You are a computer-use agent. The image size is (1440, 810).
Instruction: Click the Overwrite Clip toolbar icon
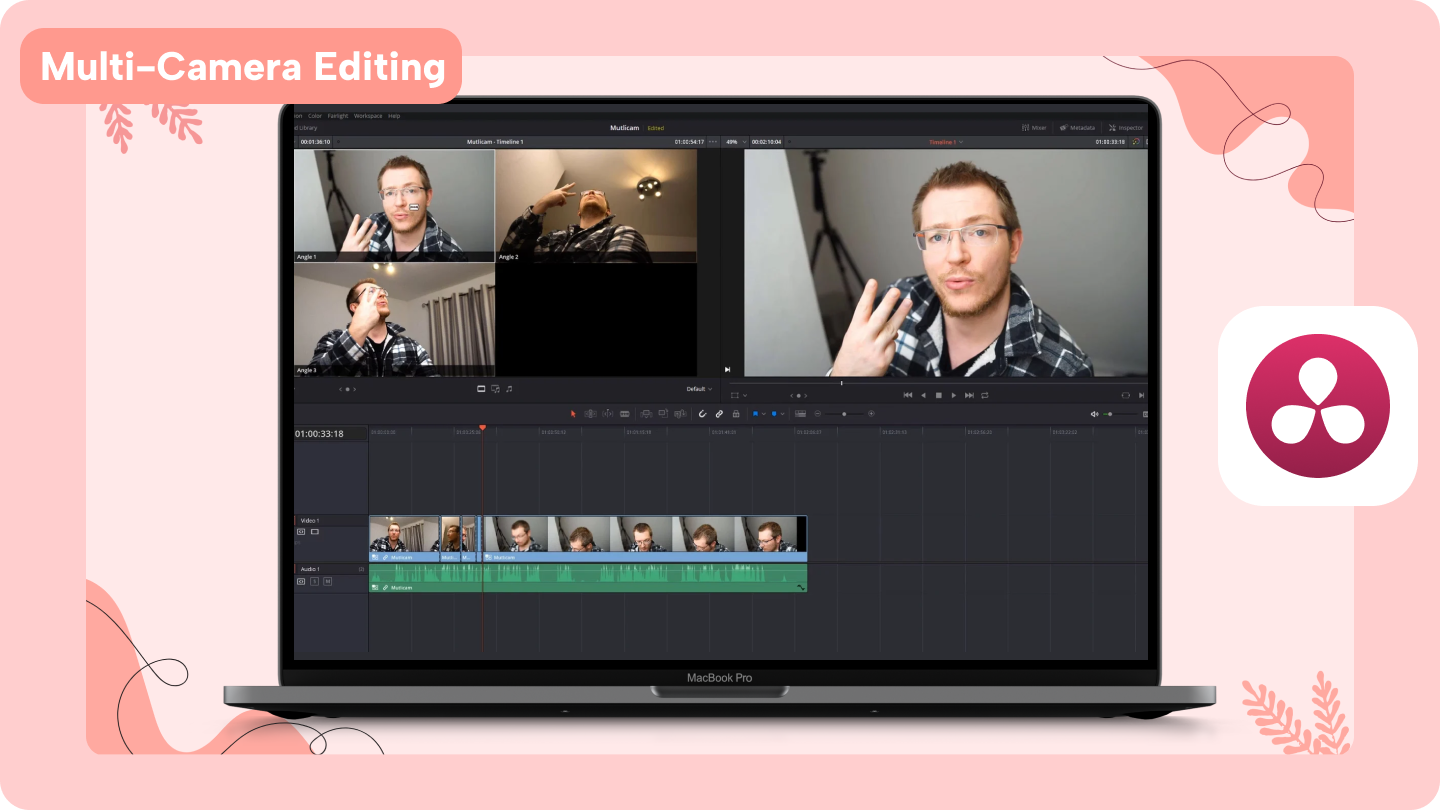pyautogui.click(x=663, y=413)
